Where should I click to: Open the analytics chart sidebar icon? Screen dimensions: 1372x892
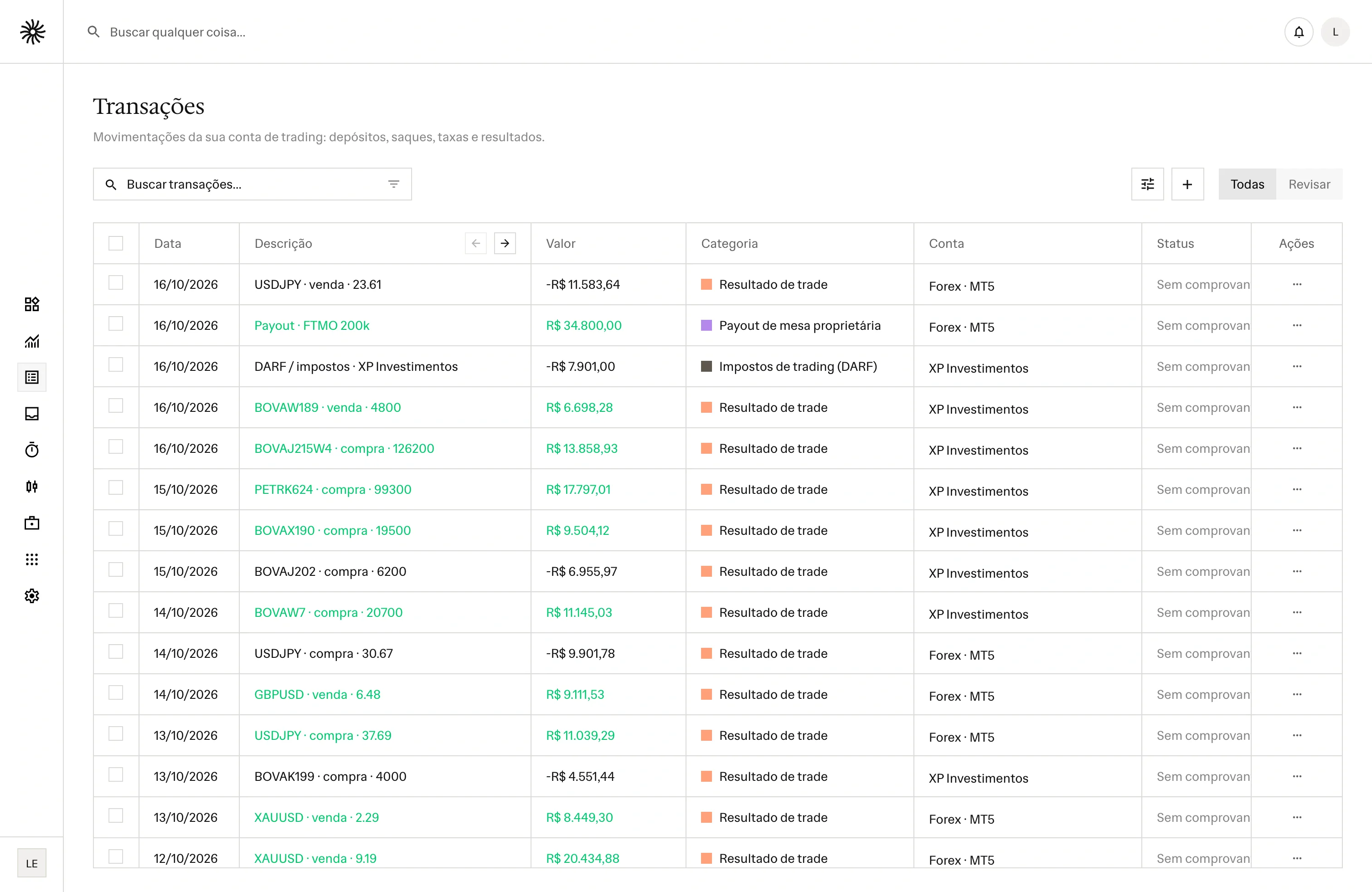point(32,341)
